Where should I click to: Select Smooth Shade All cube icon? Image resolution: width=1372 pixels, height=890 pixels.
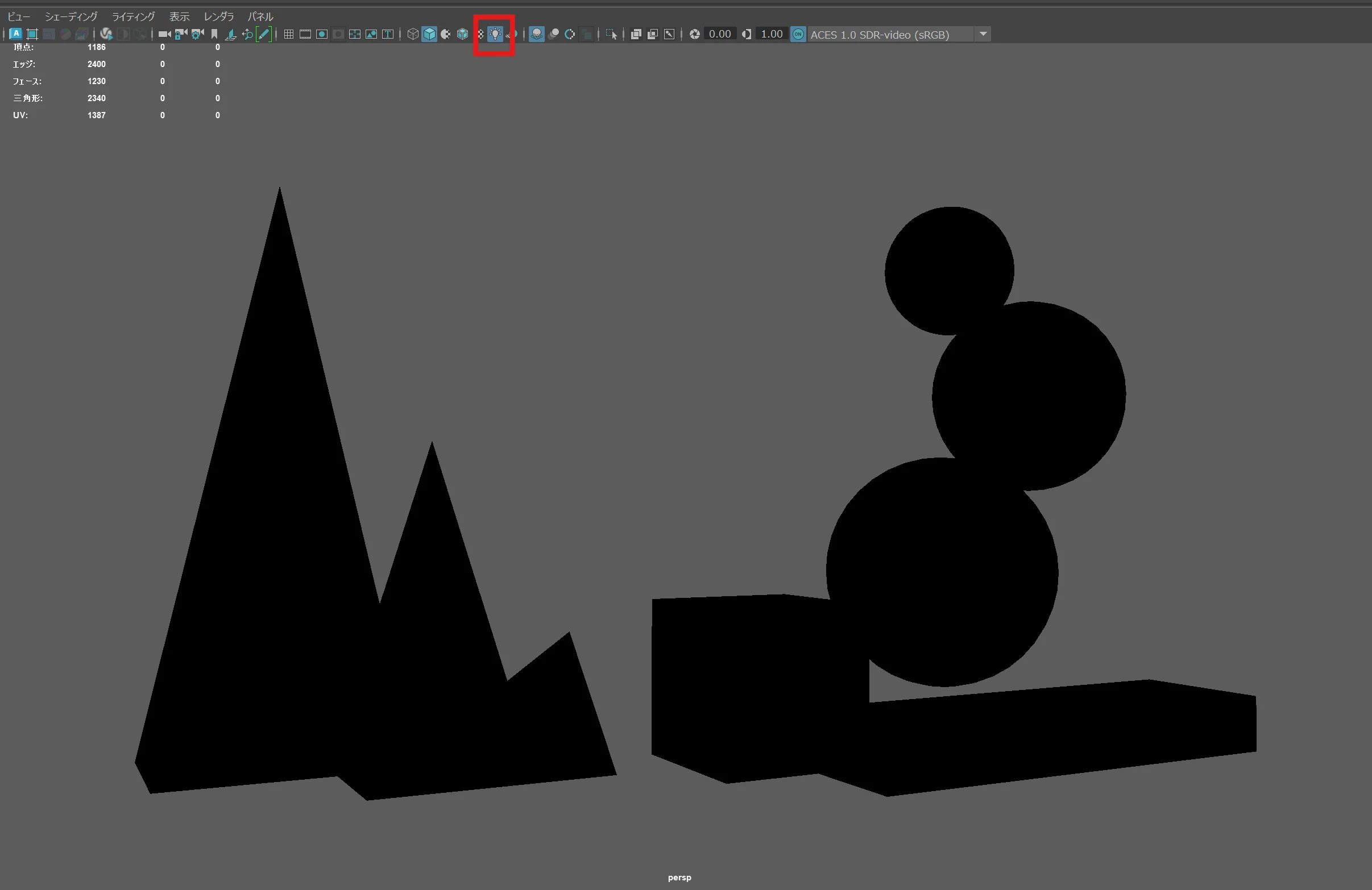pos(429,34)
